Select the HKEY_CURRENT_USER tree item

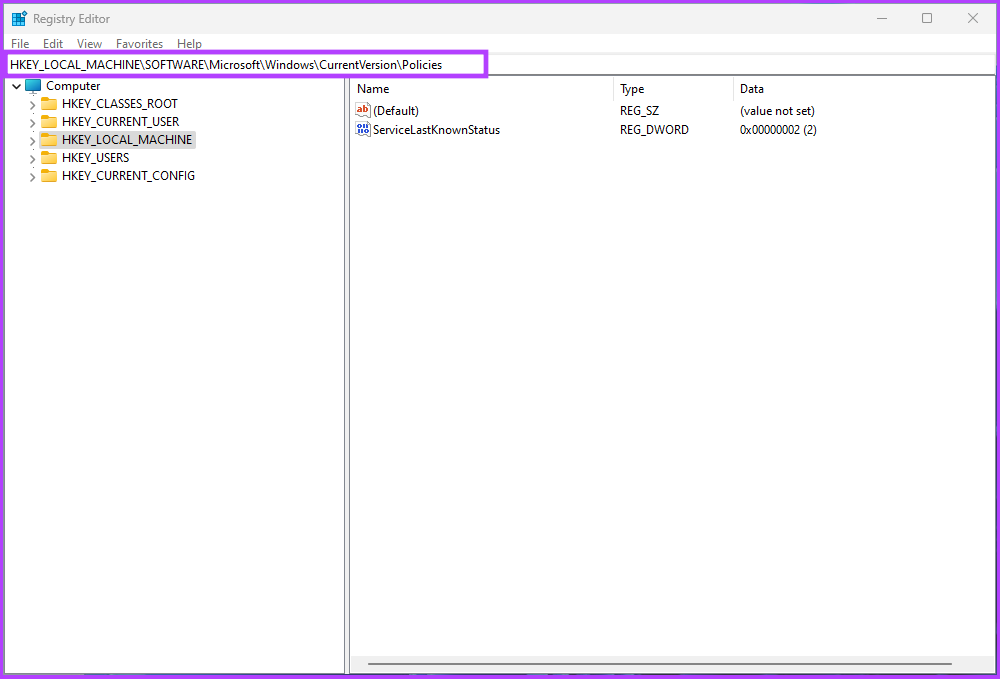(x=120, y=122)
